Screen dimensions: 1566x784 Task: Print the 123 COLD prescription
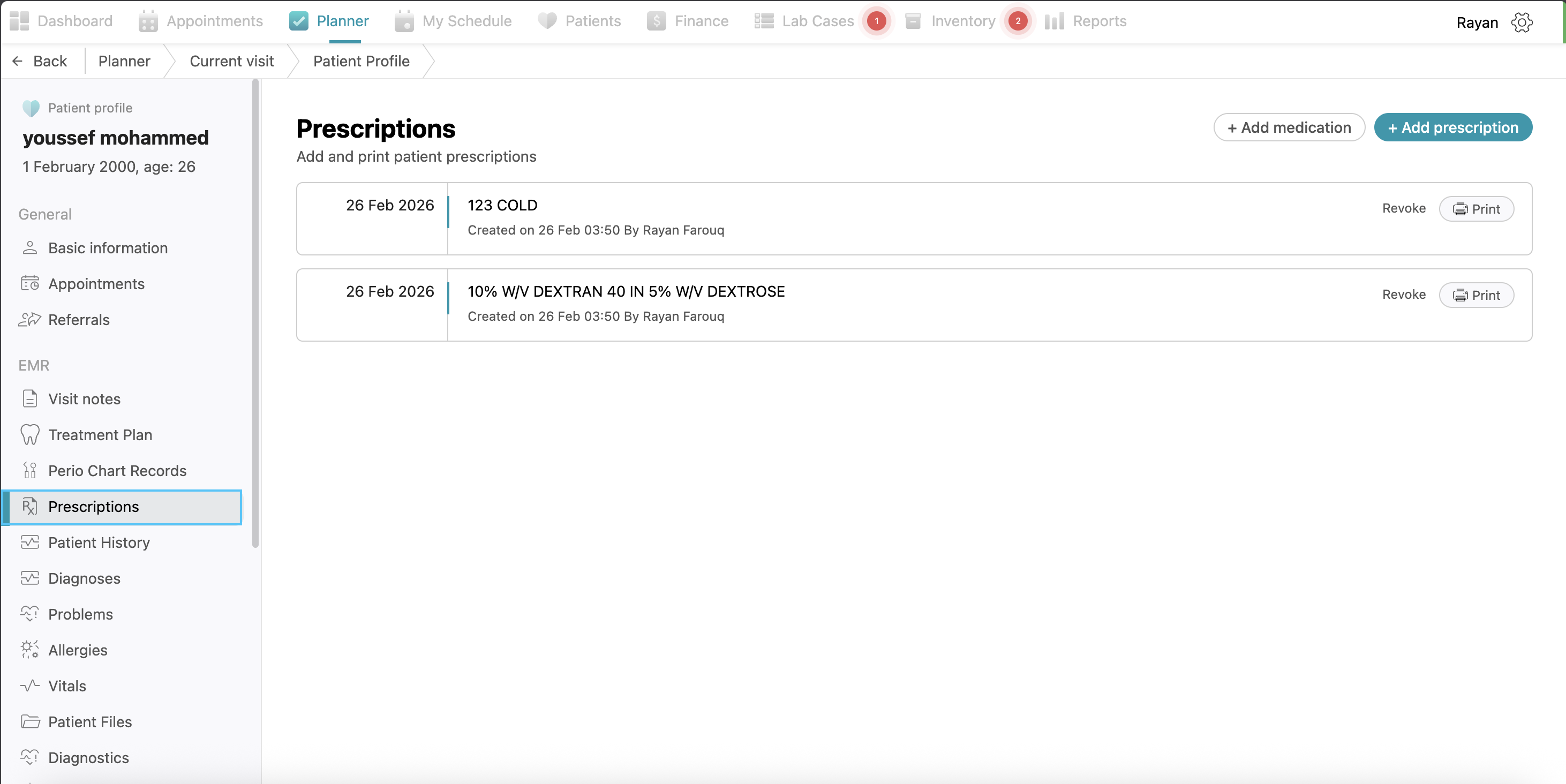pos(1476,209)
